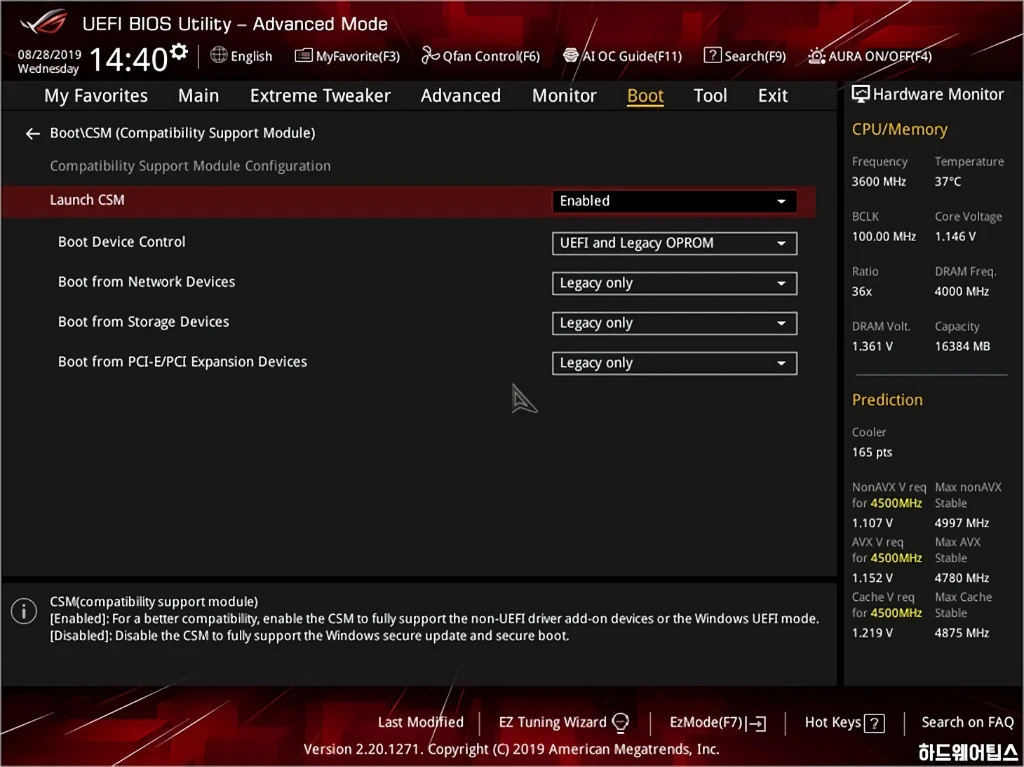Click the 08/28/2019 date text
This screenshot has width=1024, height=767.
50,54
